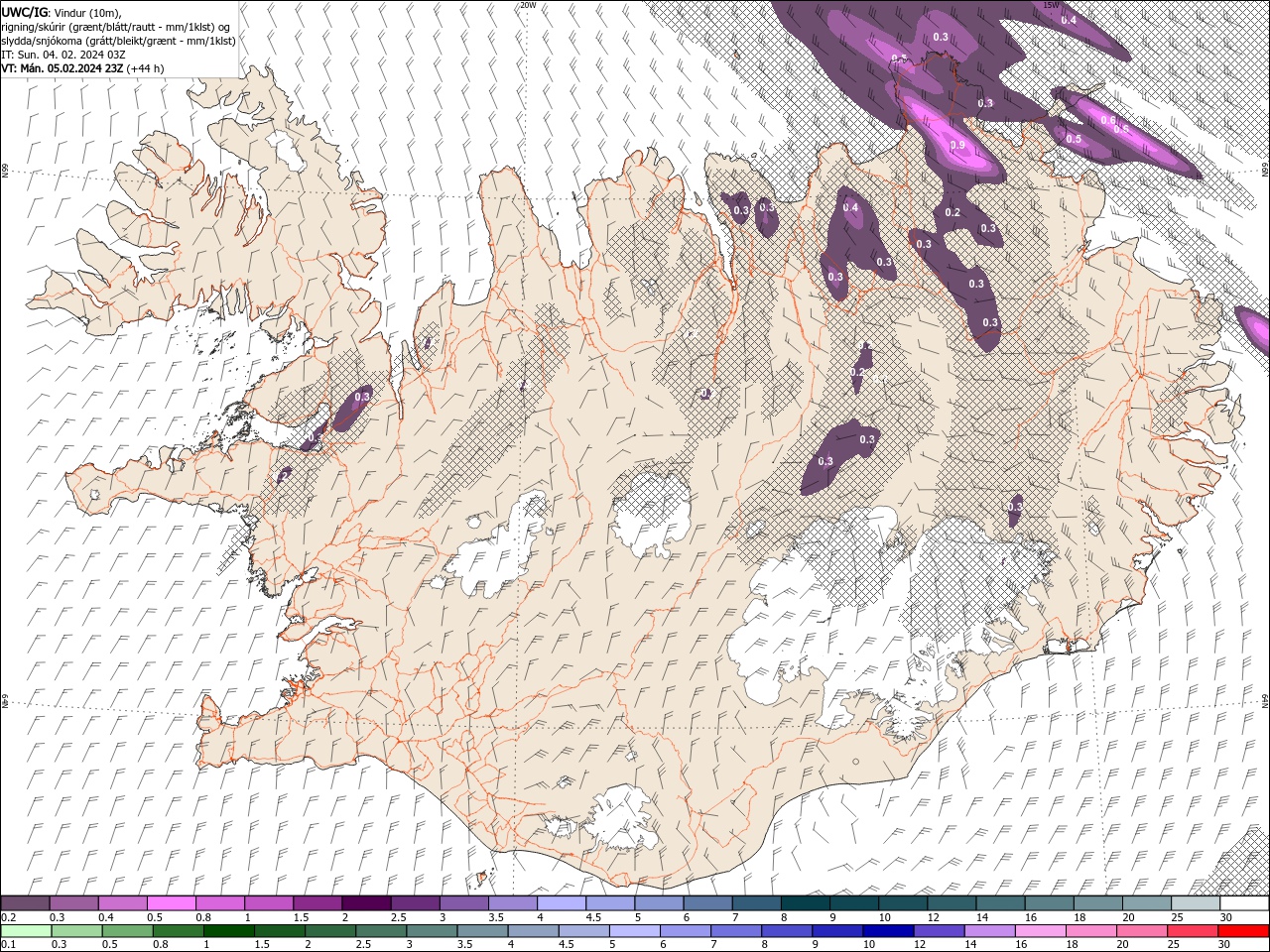The width and height of the screenshot is (1270, 952).
Task: Click the 0.2–0.3 swatch in upper snow legend
Action: pyautogui.click(x=25, y=903)
